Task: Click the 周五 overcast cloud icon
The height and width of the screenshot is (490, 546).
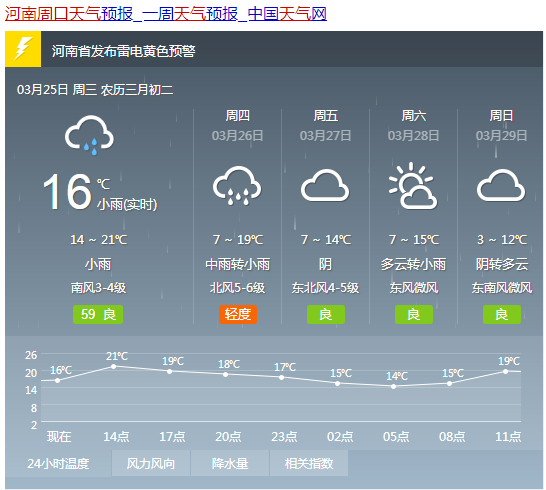Action: coord(325,185)
